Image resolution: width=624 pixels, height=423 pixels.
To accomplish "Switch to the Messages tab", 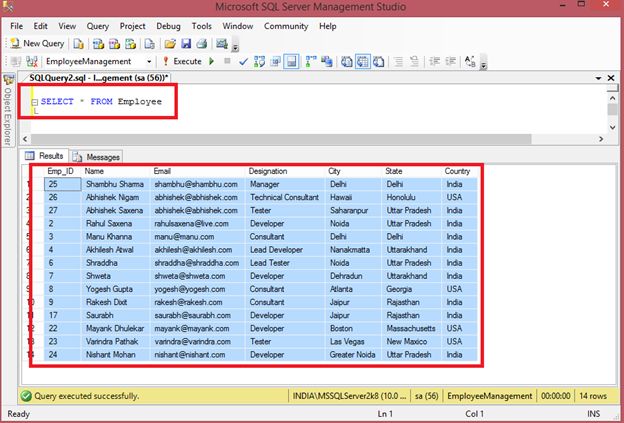I will 98,157.
